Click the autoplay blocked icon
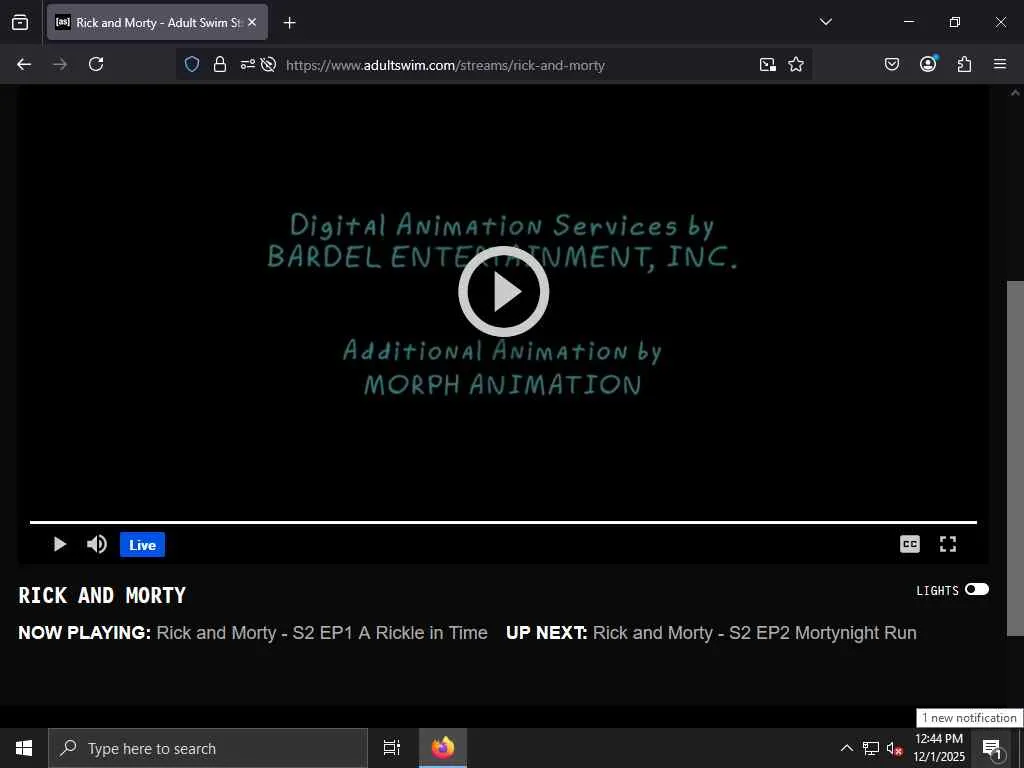1024x768 pixels. tap(268, 65)
